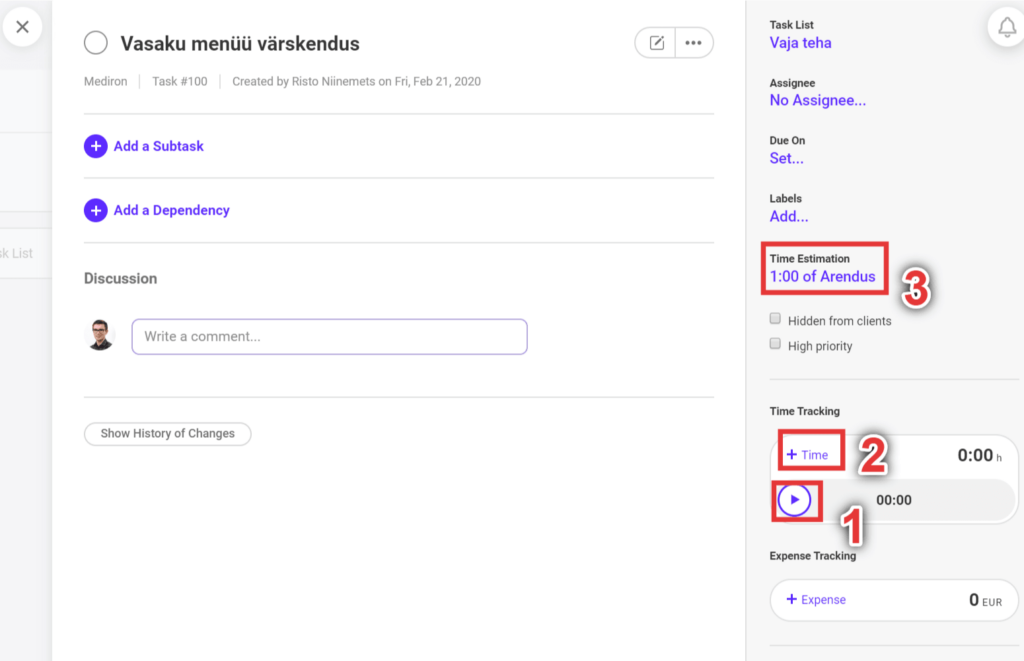1024x661 pixels.
Task: Check the High priority box
Action: tap(775, 344)
